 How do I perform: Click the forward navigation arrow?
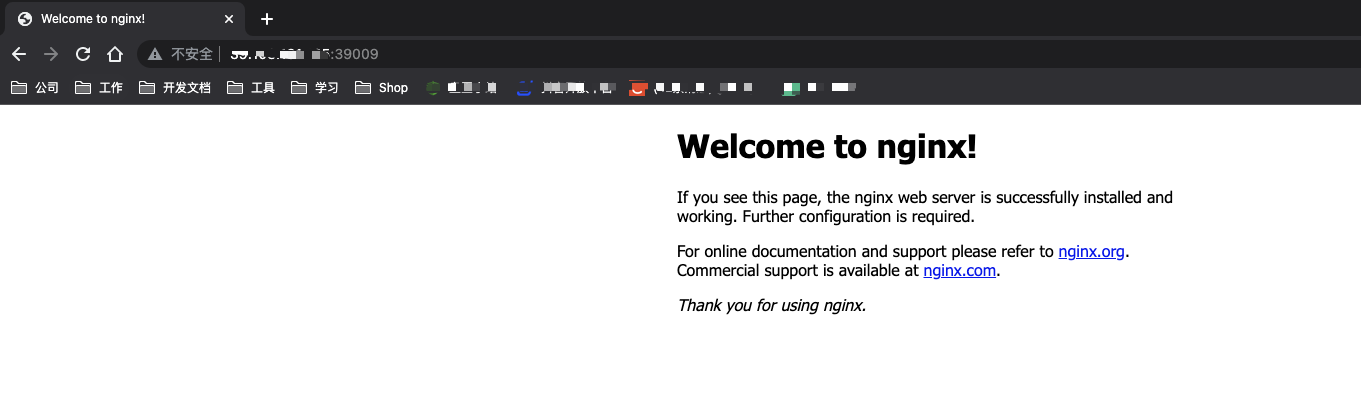click(x=51, y=54)
